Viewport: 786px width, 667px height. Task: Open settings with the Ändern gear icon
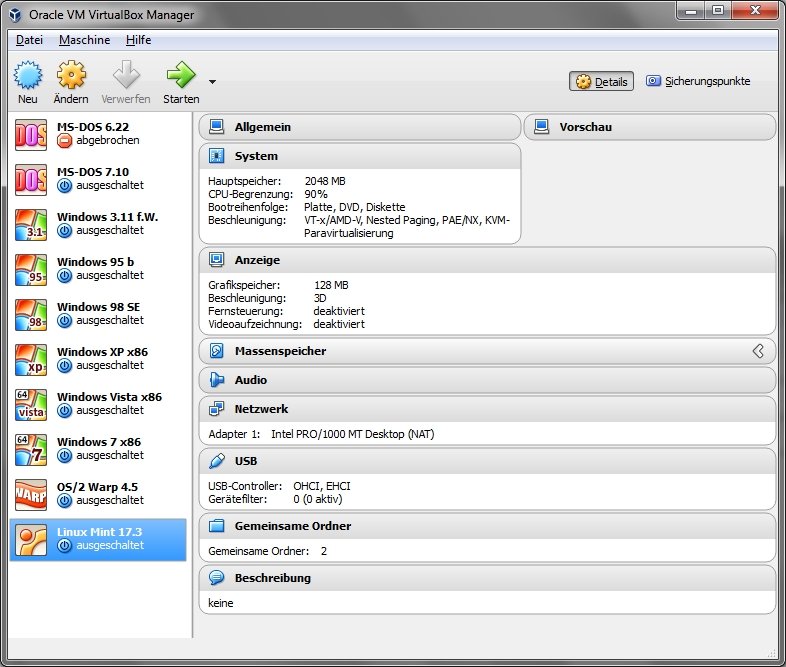[x=71, y=75]
